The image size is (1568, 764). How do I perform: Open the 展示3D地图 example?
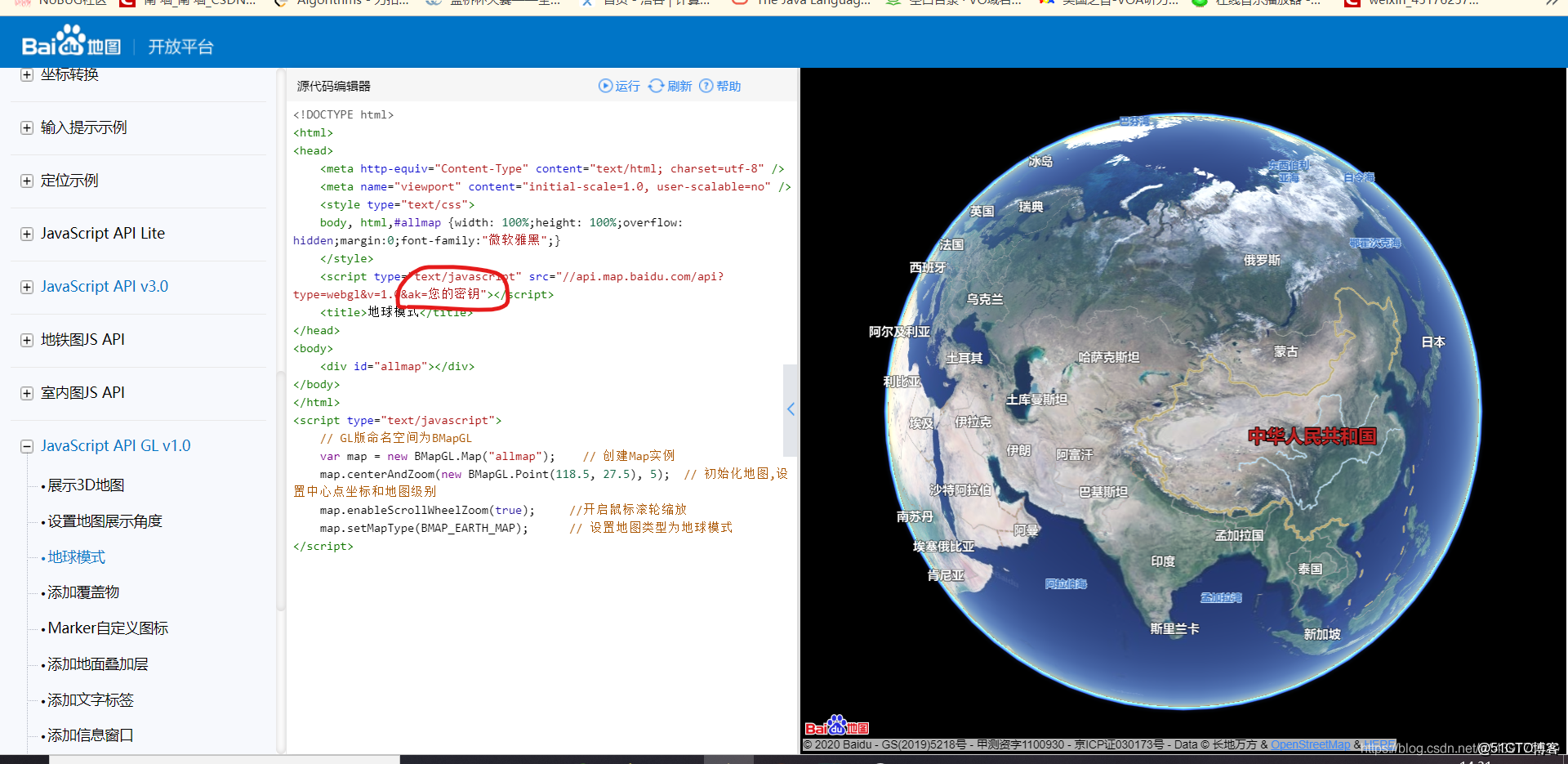(86, 485)
